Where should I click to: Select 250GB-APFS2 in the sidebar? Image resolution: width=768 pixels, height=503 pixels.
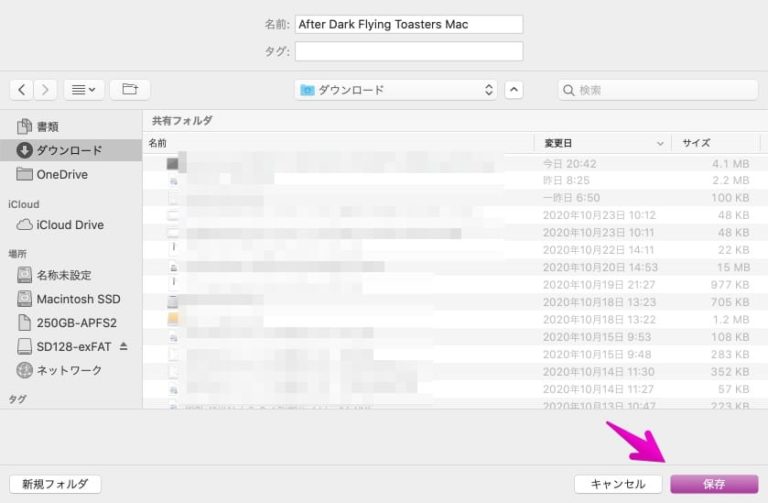[x=71, y=323]
